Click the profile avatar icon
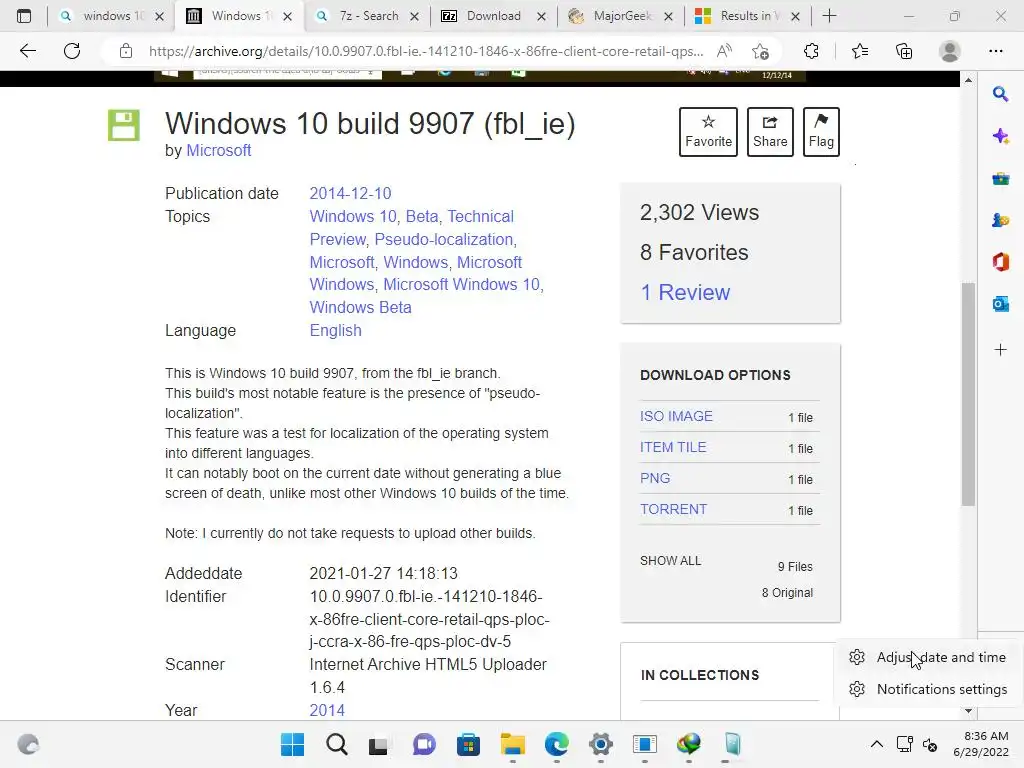 950,51
